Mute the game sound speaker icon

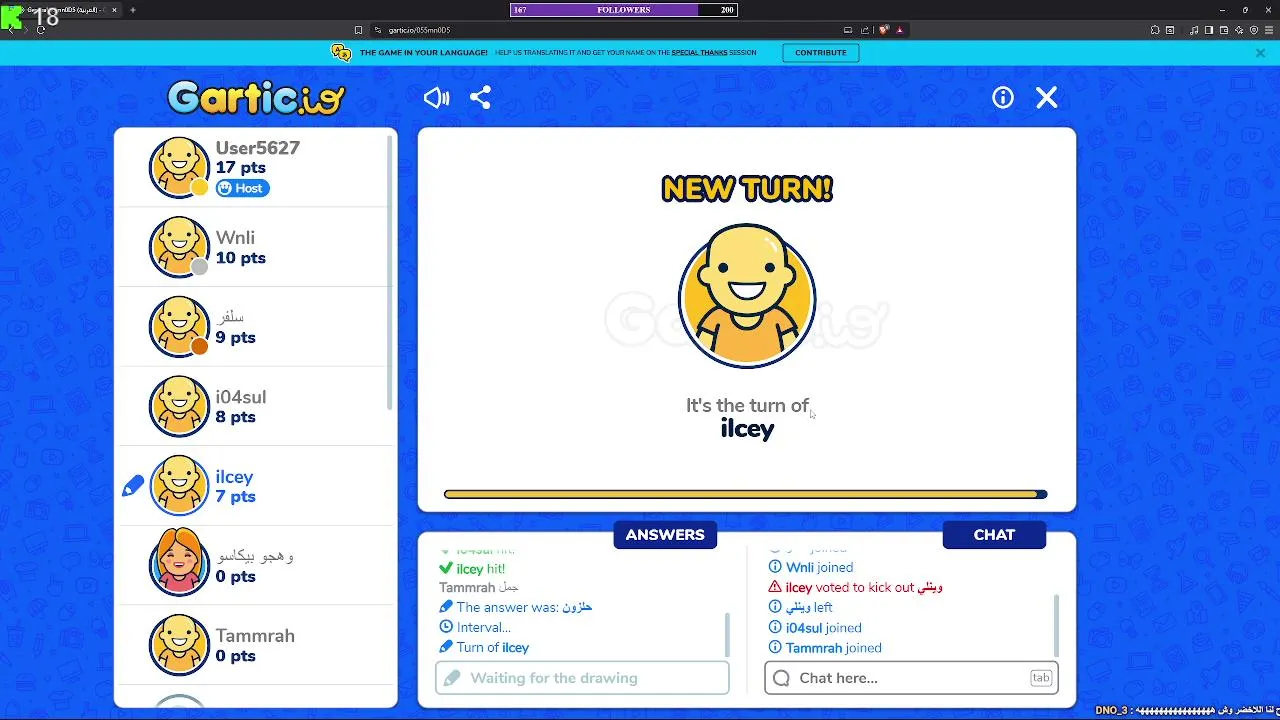click(436, 97)
